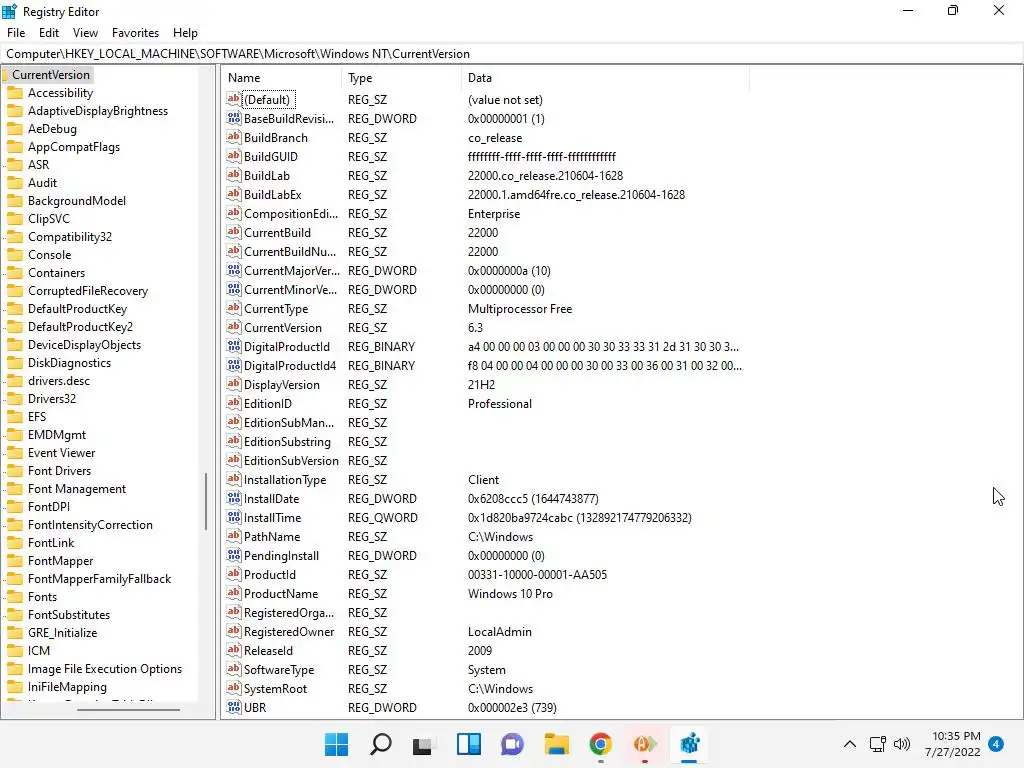This screenshot has height=768, width=1024.
Task: Open the volume control in system tray
Action: (x=902, y=744)
